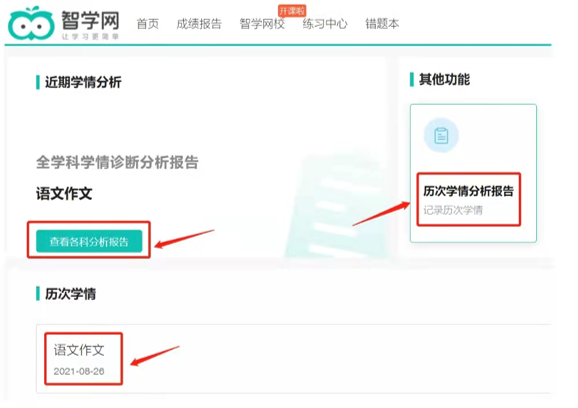Viewport: 578px width, 408px height.
Task: Open 历次学情分析报告 link
Action: click(468, 191)
